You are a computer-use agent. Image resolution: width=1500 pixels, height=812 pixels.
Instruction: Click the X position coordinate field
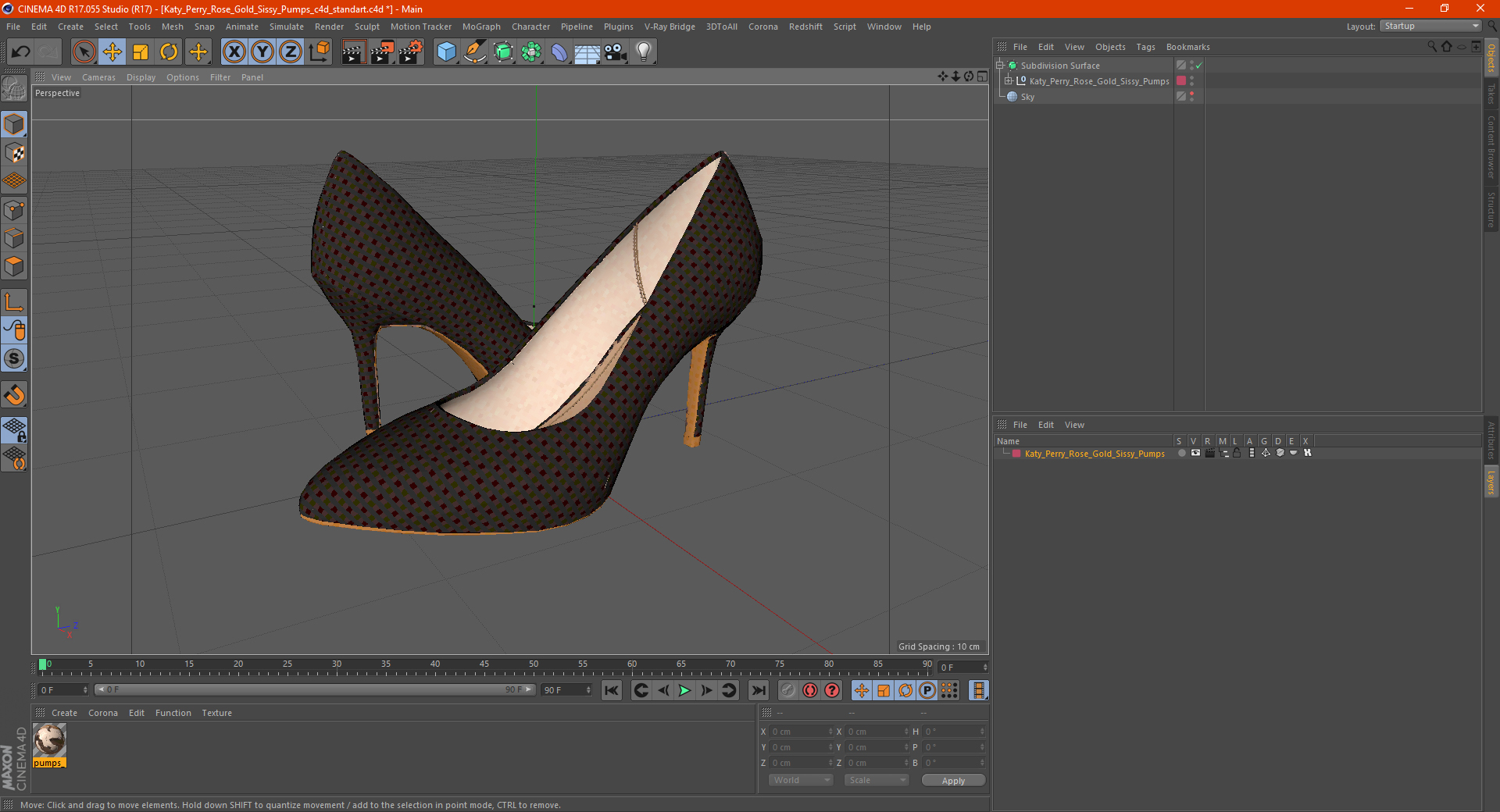click(x=802, y=732)
